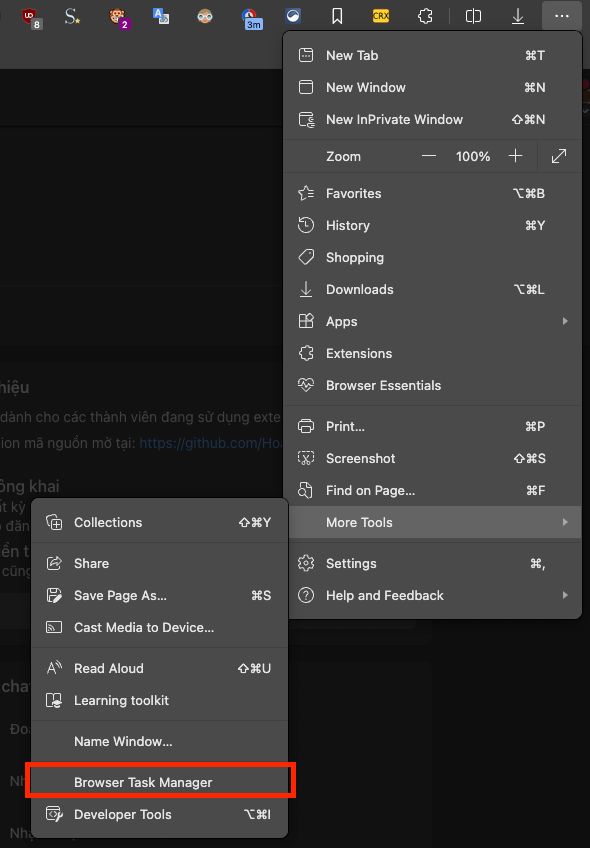
Task: Open Developer Tools
Action: point(160,814)
